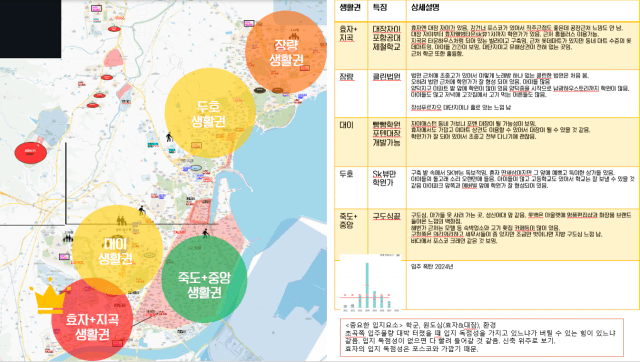Click the pedestrian icon left of 두호 circle

(x=169, y=137)
